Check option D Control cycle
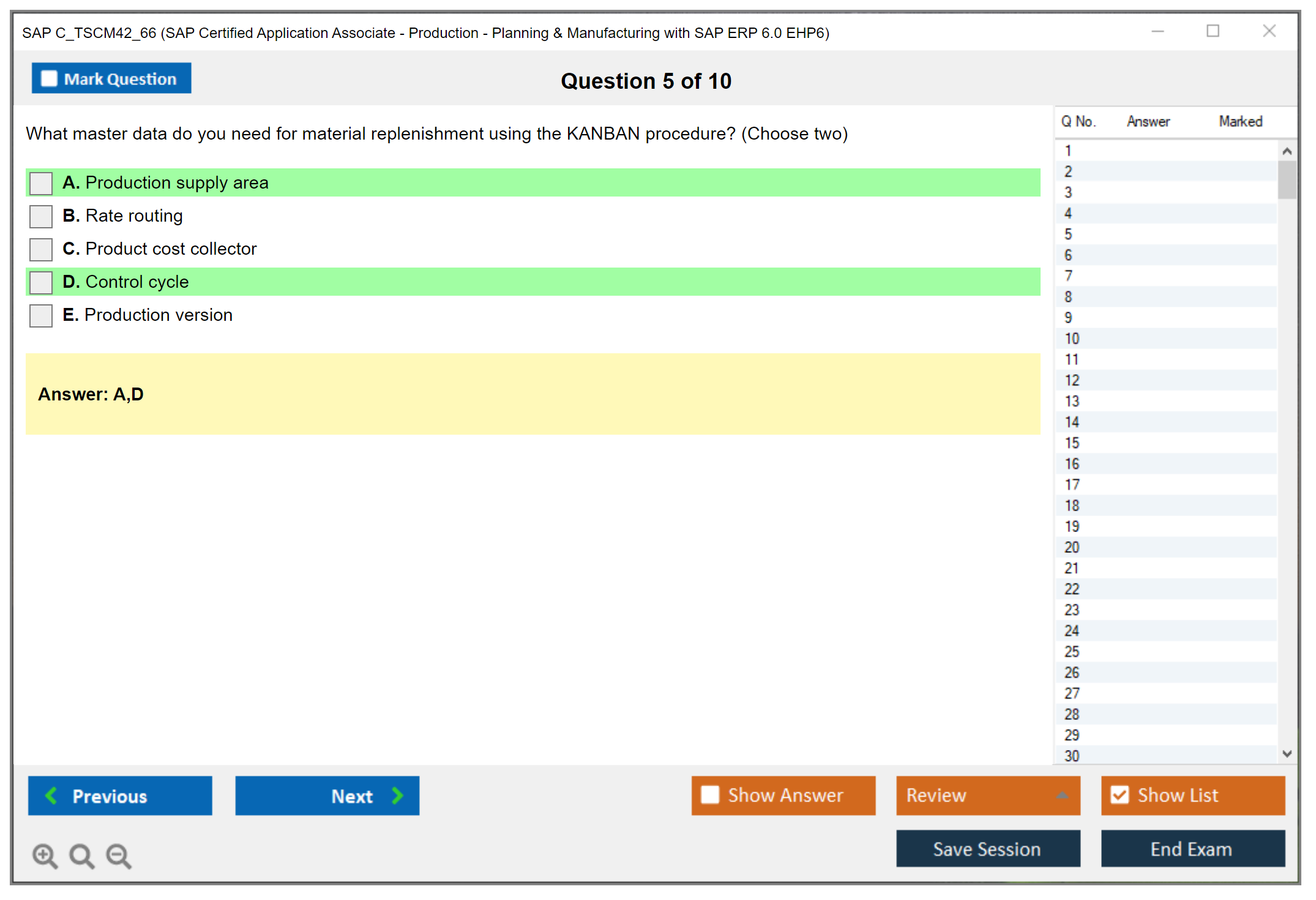This screenshot has height=900, width=1316. point(41,282)
